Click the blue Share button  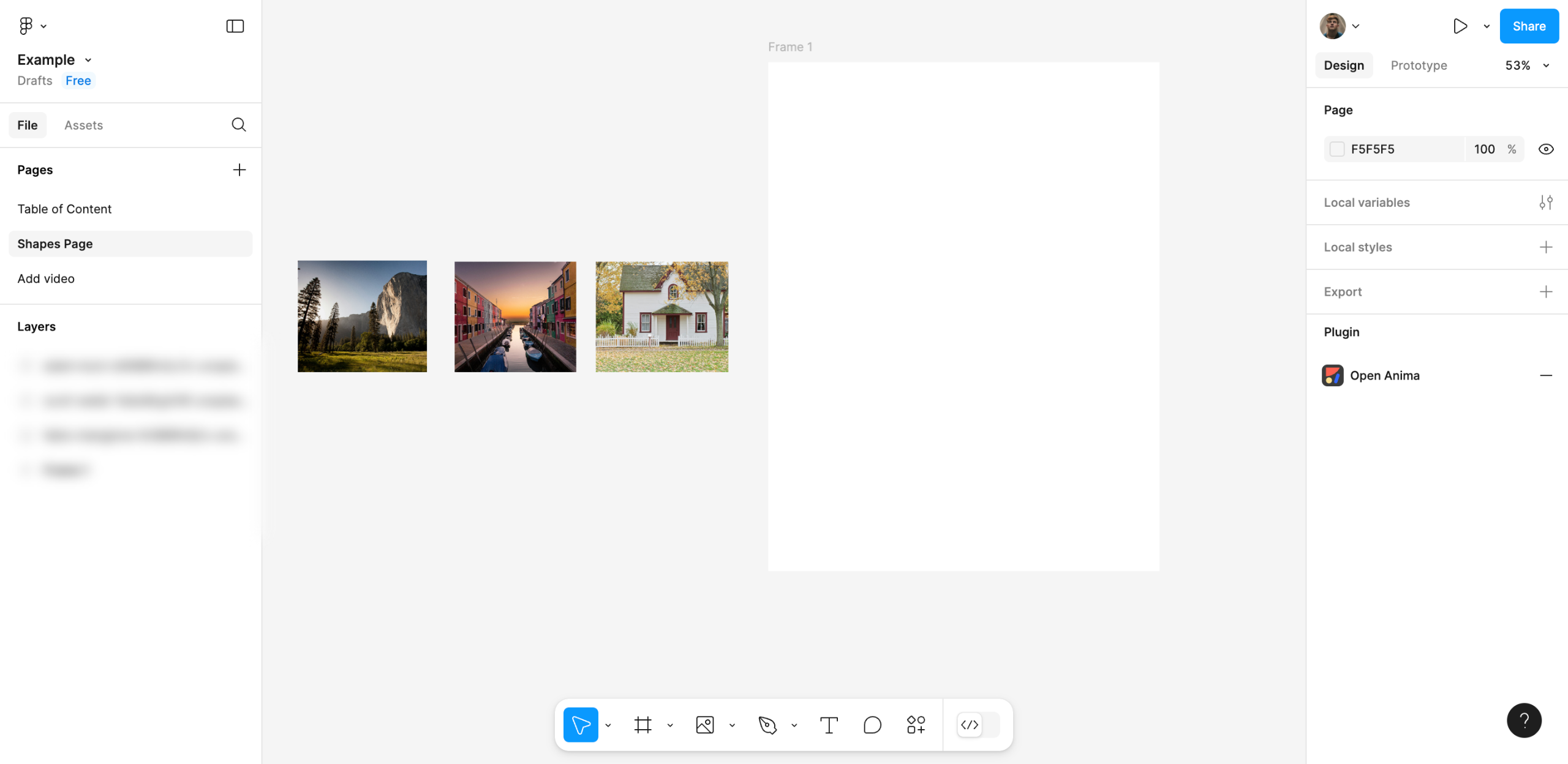coord(1529,26)
